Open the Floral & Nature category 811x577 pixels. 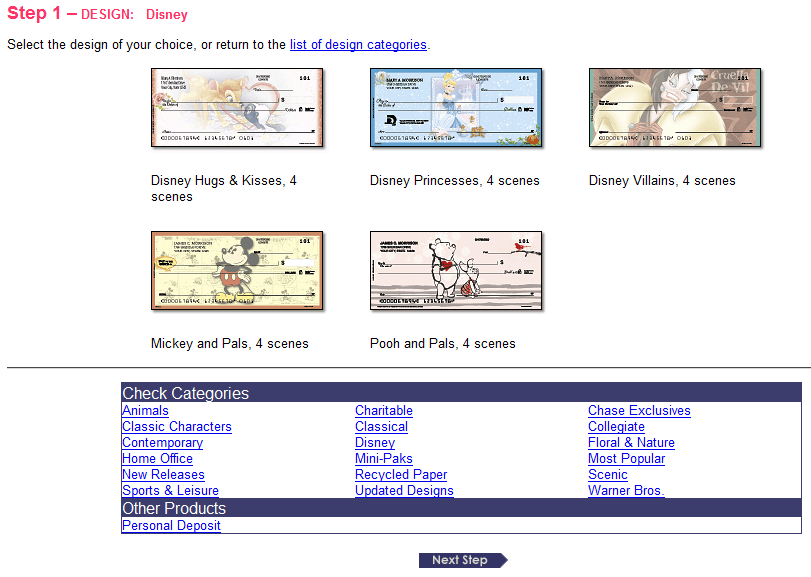[632, 443]
